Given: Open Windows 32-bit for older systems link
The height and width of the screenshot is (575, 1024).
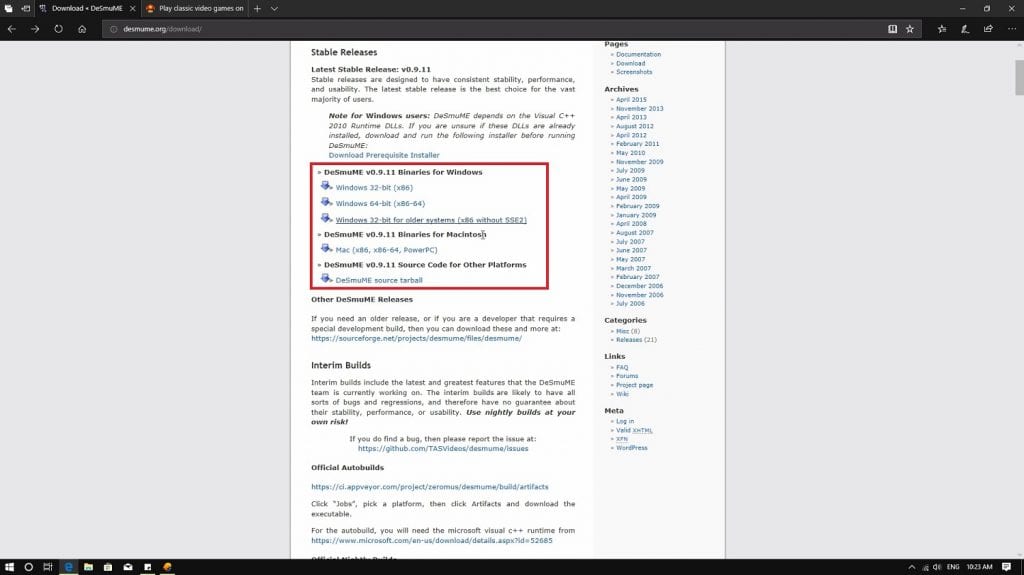Looking at the screenshot, I should pos(431,220).
